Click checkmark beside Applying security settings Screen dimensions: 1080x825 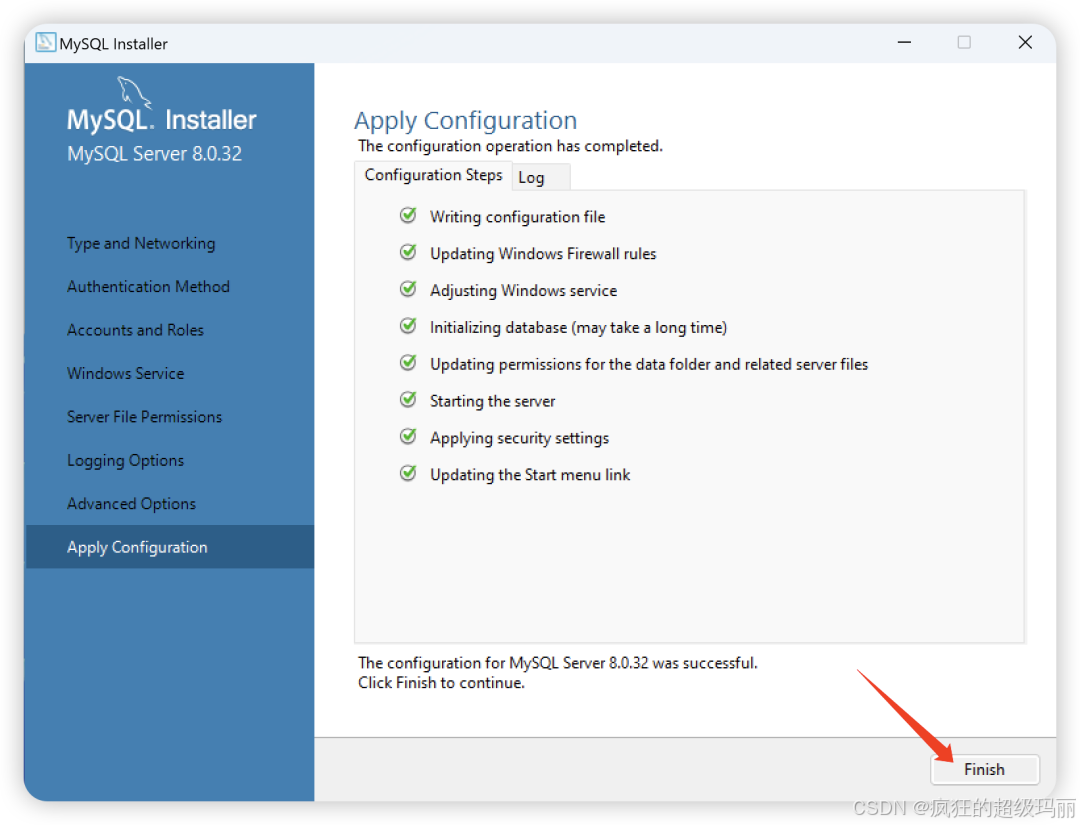[x=408, y=437]
